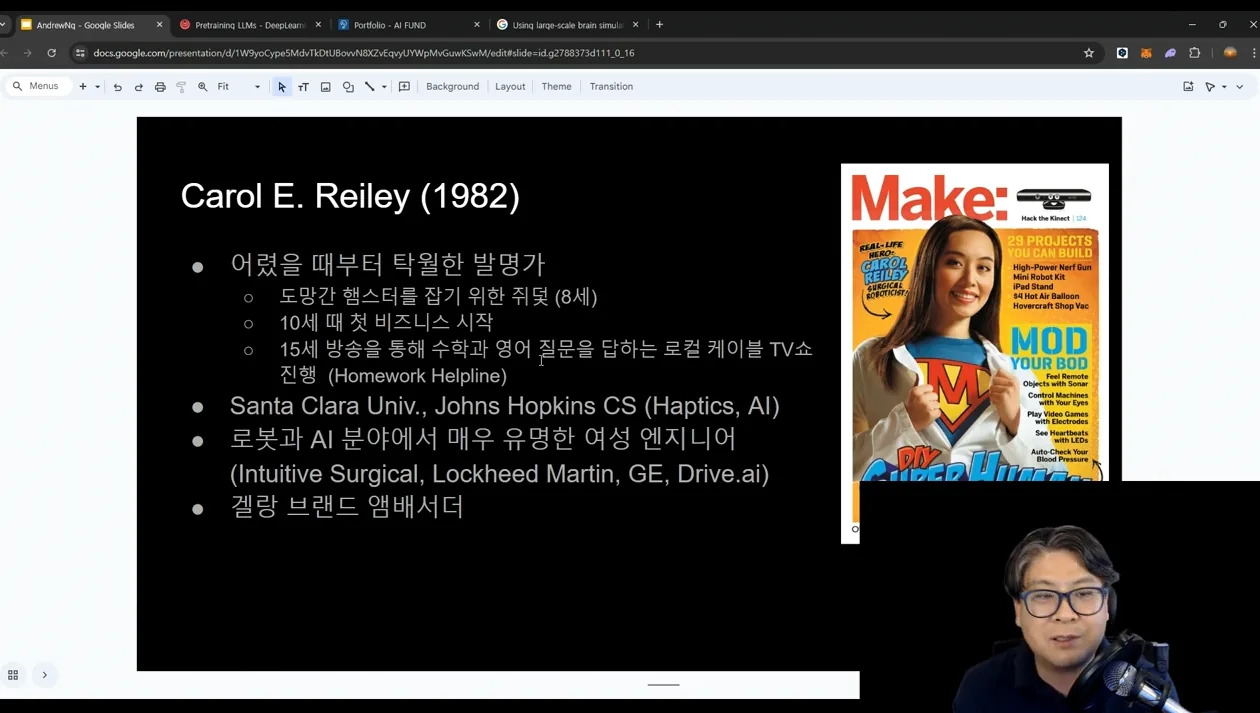This screenshot has height=713, width=1260.
Task: Open a new browser tab
Action: click(x=659, y=25)
